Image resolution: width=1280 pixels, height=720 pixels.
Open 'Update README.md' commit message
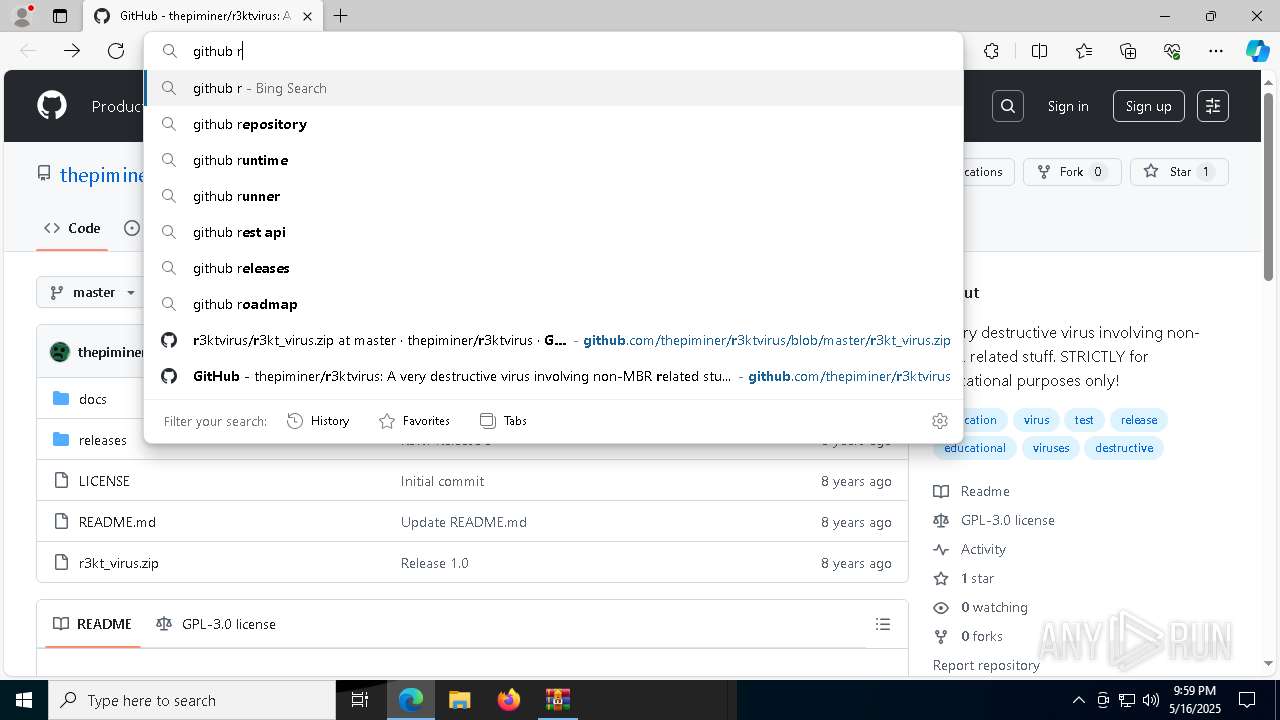pos(463,522)
